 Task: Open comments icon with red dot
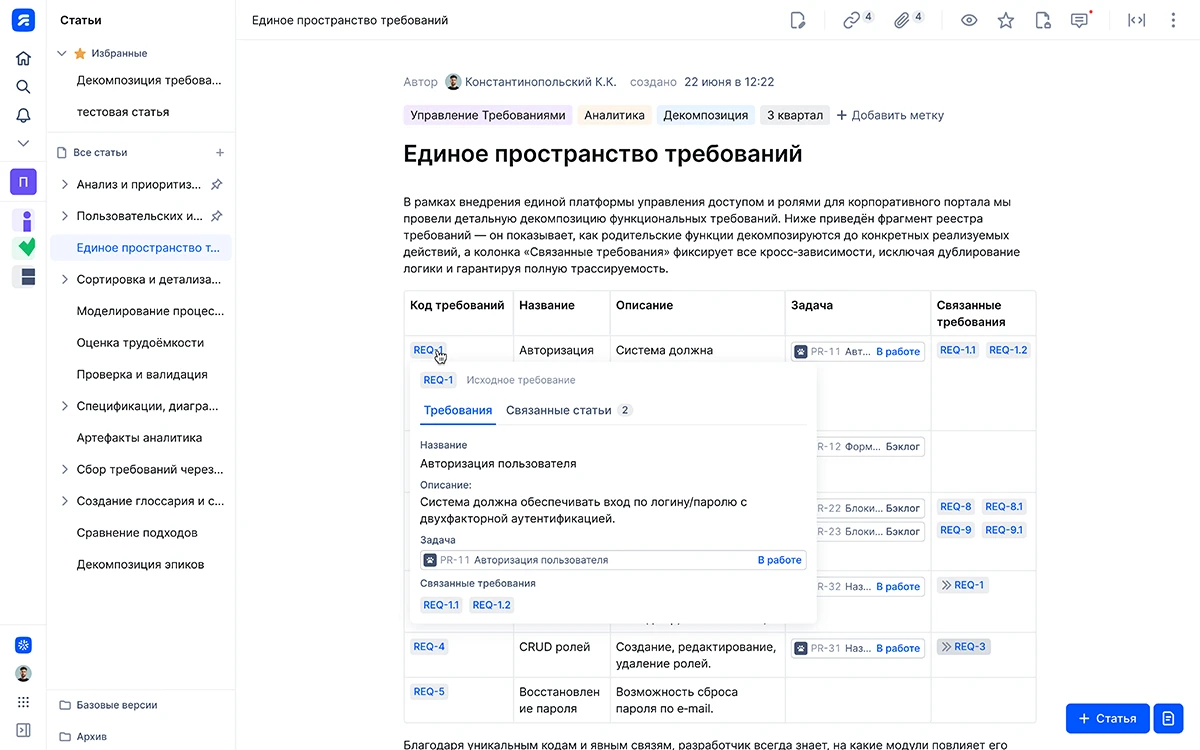pos(1080,20)
